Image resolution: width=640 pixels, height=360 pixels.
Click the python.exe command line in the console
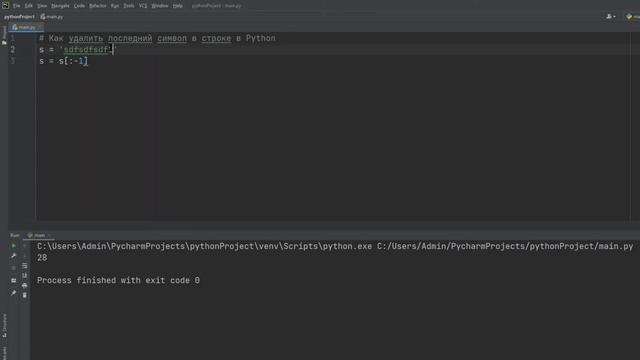335,247
